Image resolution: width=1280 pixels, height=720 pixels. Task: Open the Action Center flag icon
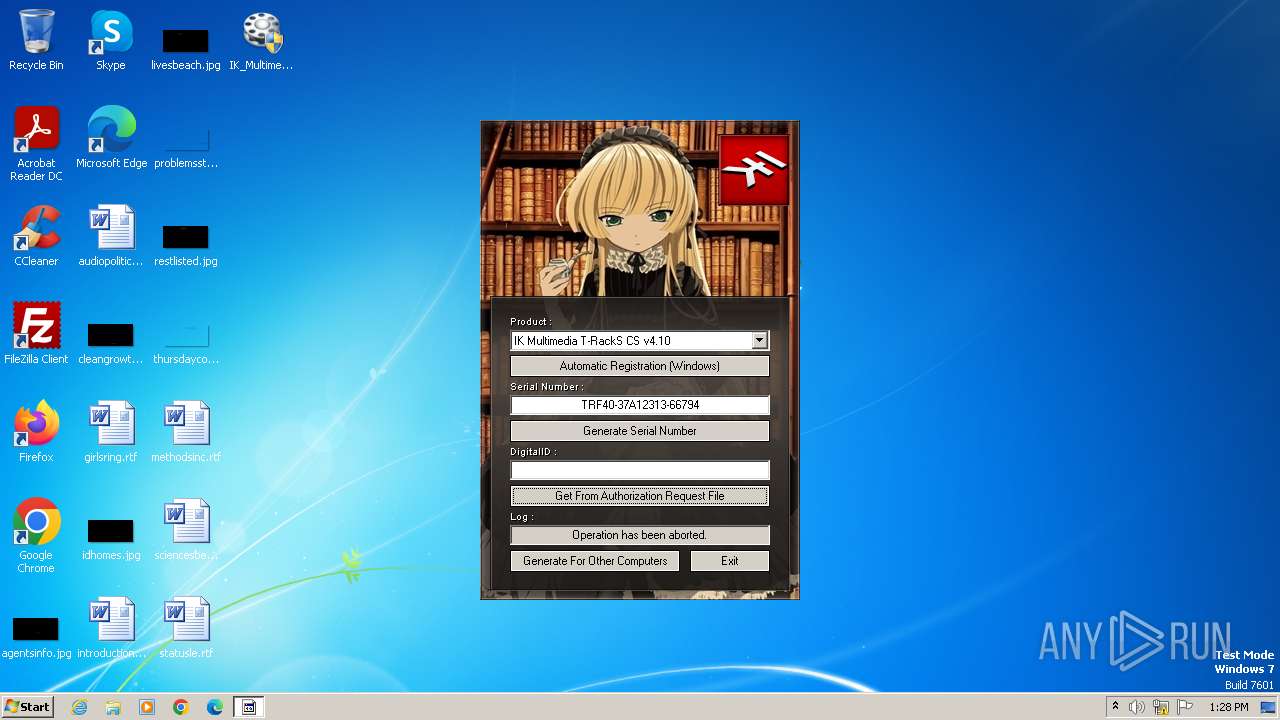pos(1185,707)
